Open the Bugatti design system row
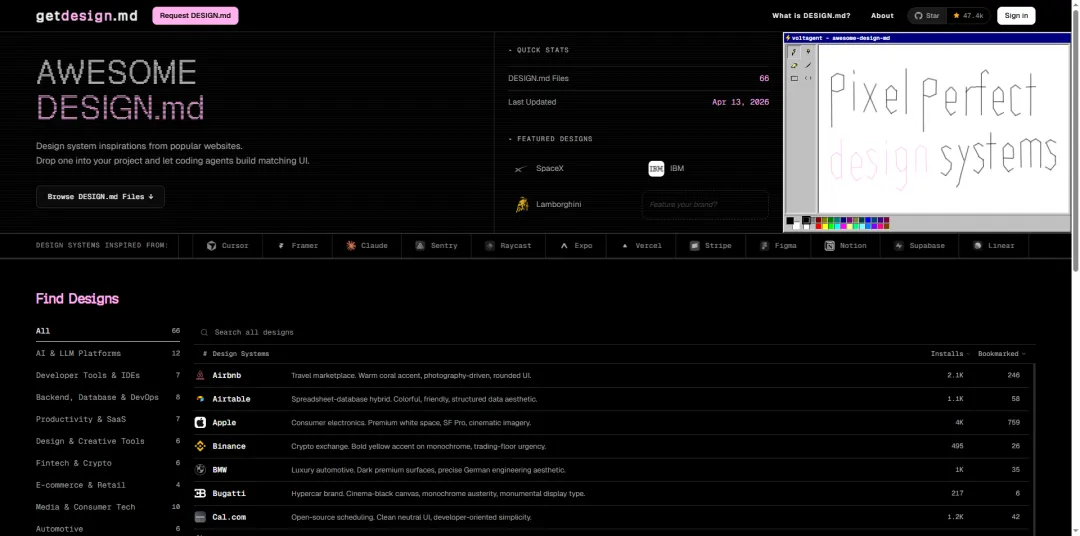Image resolution: width=1080 pixels, height=536 pixels. click(x=612, y=493)
